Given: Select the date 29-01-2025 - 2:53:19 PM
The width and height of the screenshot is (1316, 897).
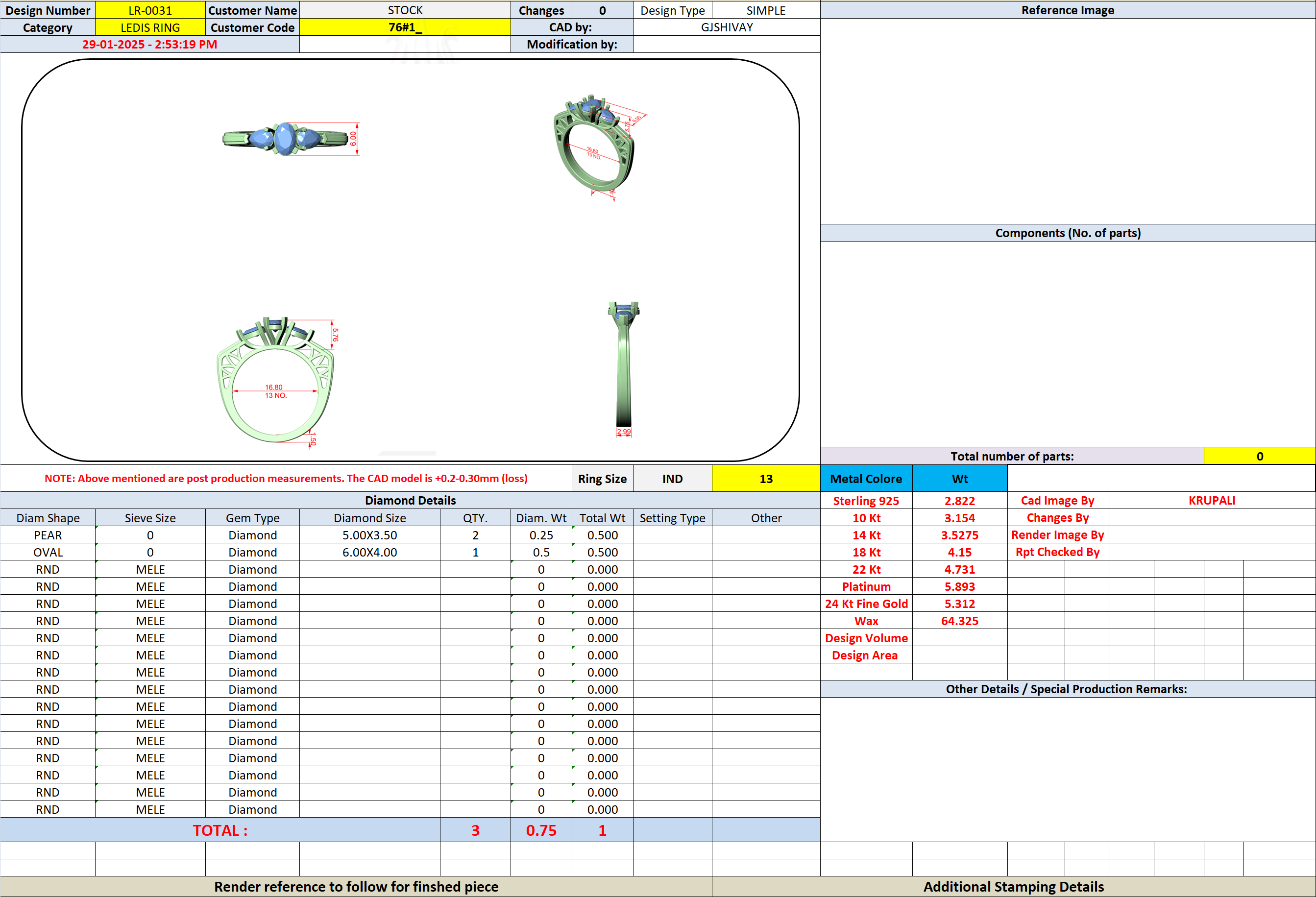Looking at the screenshot, I should coord(149,44).
